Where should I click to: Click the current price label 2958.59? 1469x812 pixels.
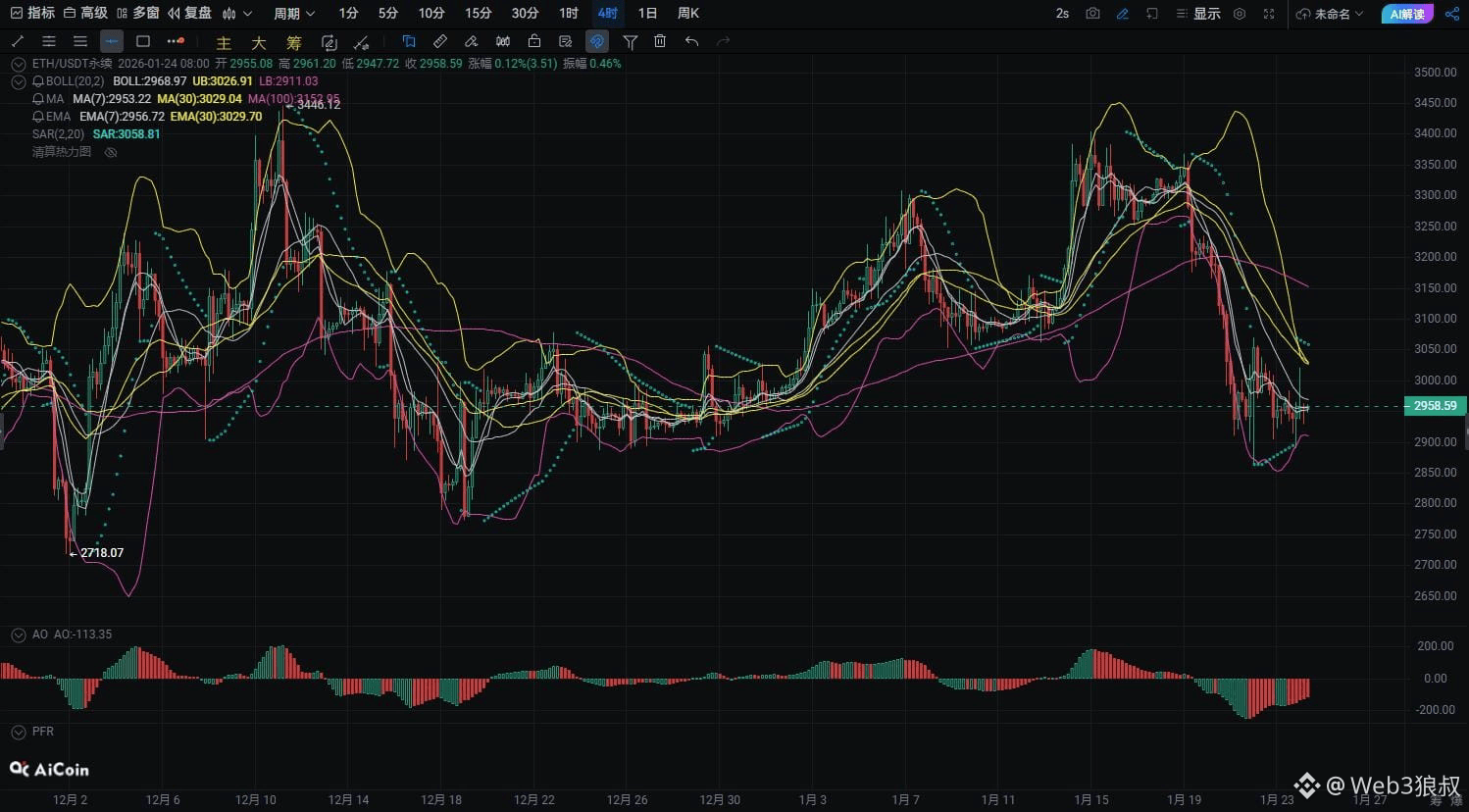pyautogui.click(x=1435, y=406)
